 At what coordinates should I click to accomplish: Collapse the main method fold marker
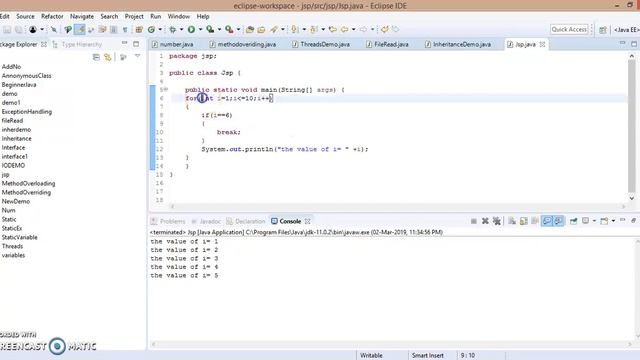pyautogui.click(x=166, y=89)
